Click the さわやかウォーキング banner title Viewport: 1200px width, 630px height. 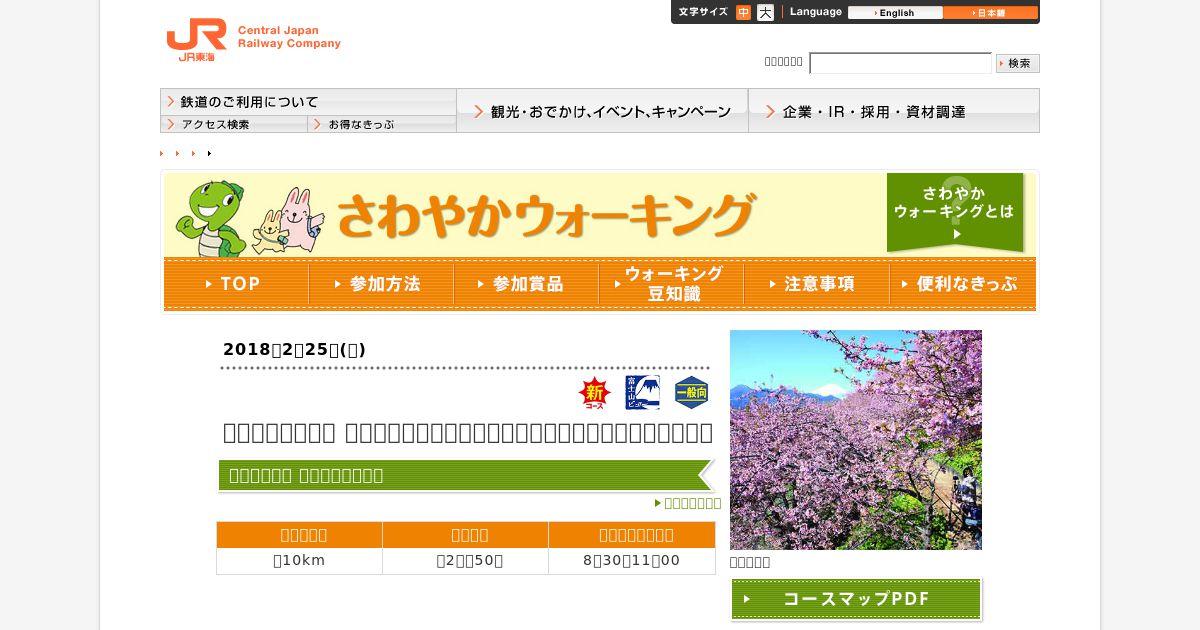click(545, 215)
